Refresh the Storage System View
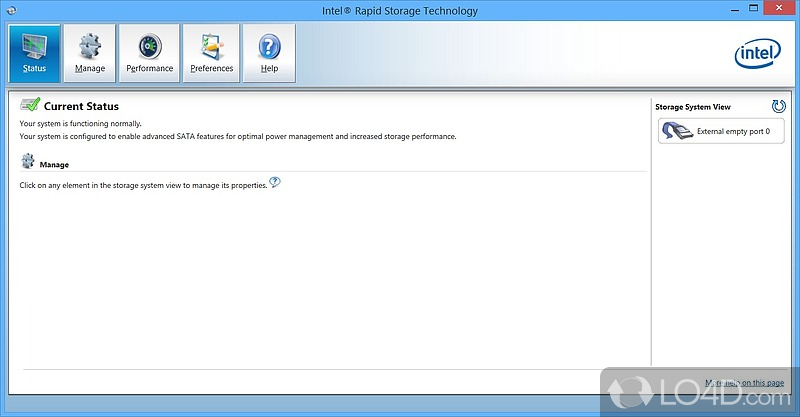The width and height of the screenshot is (800, 417). click(x=779, y=106)
